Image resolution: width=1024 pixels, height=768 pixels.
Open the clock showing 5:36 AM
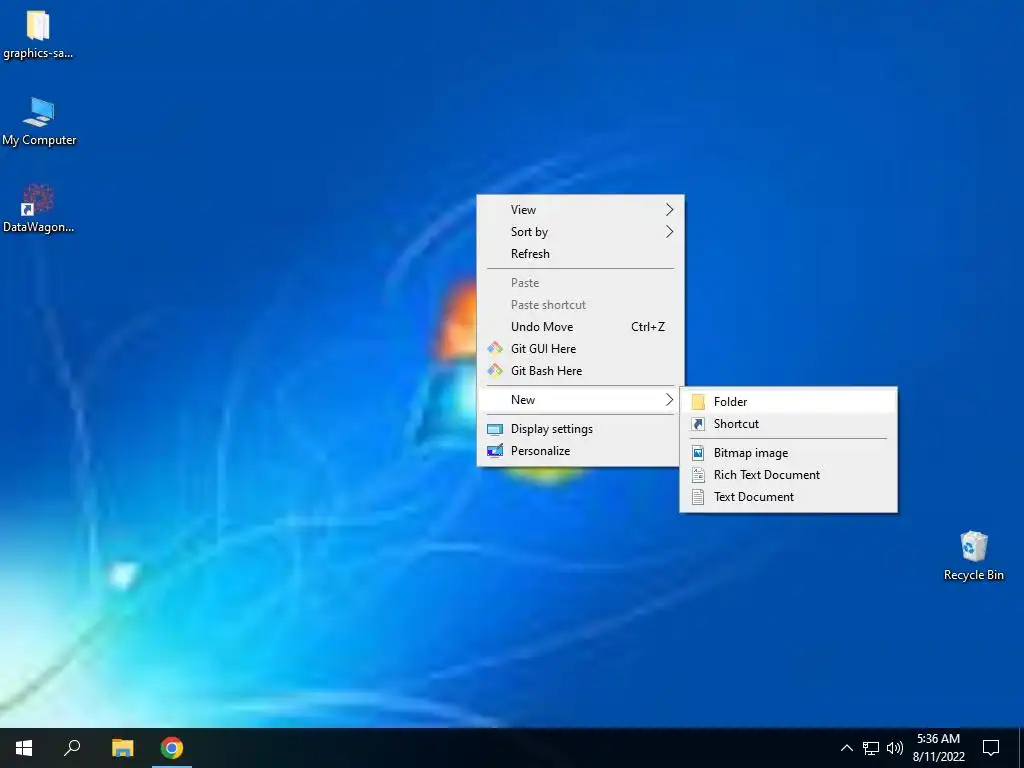tap(938, 748)
